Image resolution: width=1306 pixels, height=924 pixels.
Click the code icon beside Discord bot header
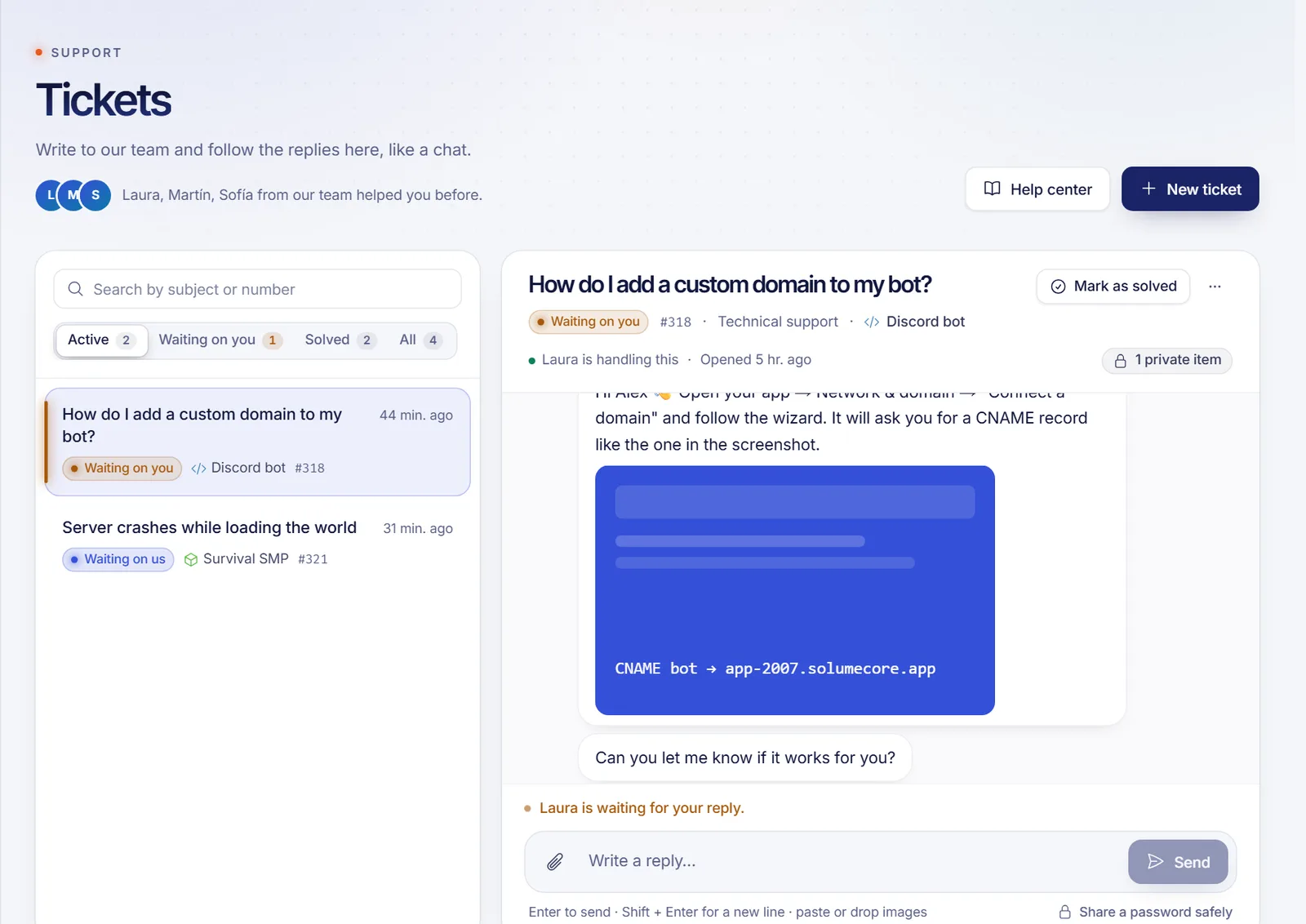pyautogui.click(x=872, y=322)
